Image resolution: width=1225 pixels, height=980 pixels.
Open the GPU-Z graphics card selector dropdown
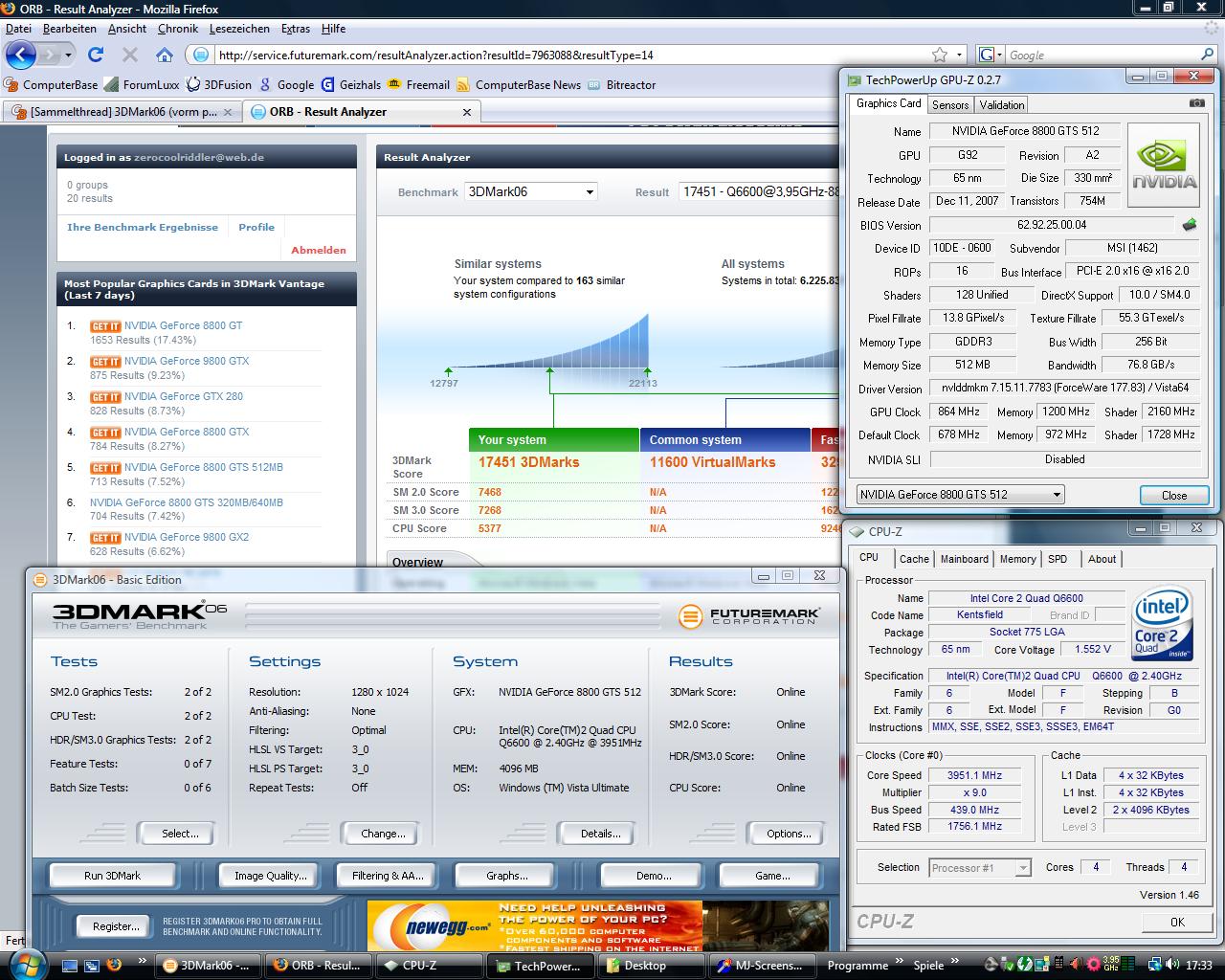(x=960, y=495)
